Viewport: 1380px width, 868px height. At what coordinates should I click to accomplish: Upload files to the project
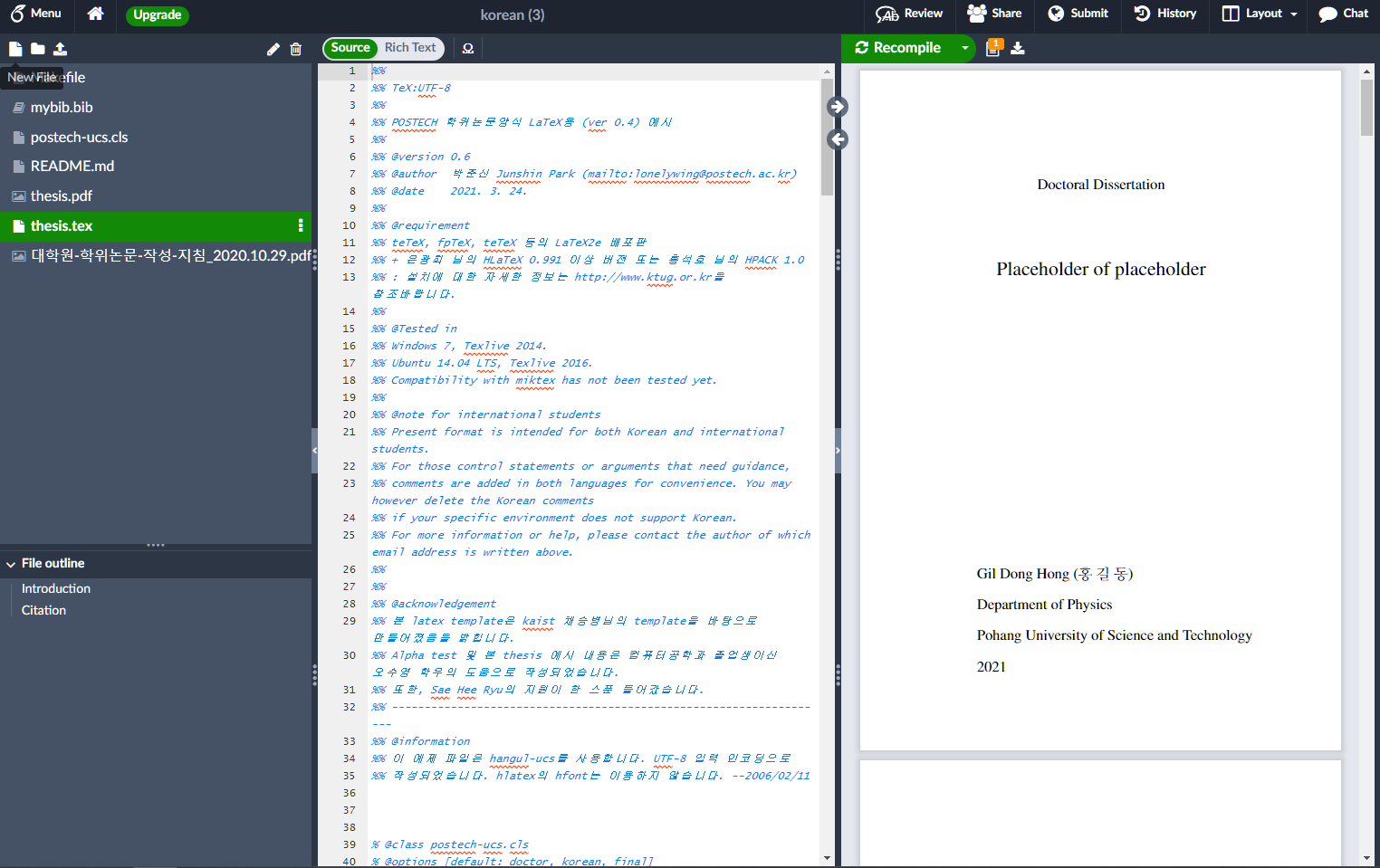pos(60,49)
